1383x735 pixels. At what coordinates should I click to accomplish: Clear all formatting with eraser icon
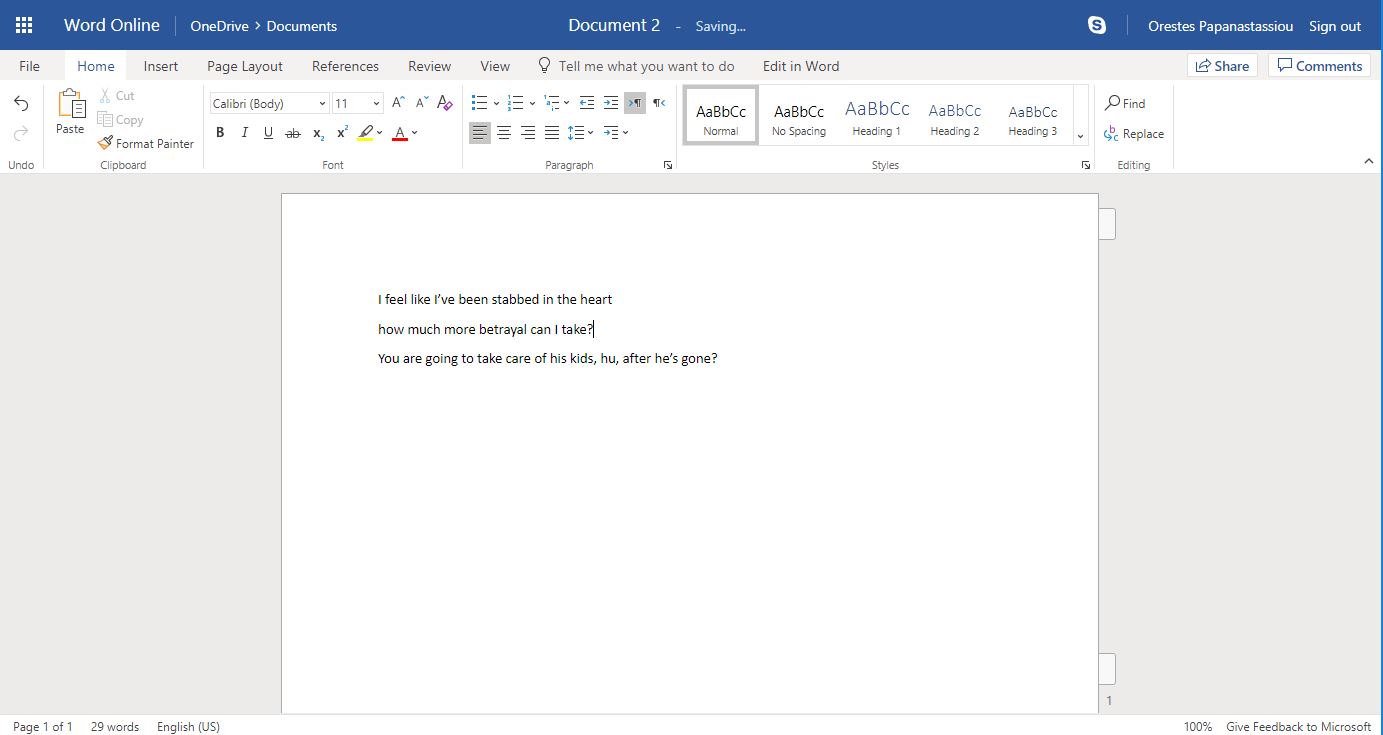point(445,103)
